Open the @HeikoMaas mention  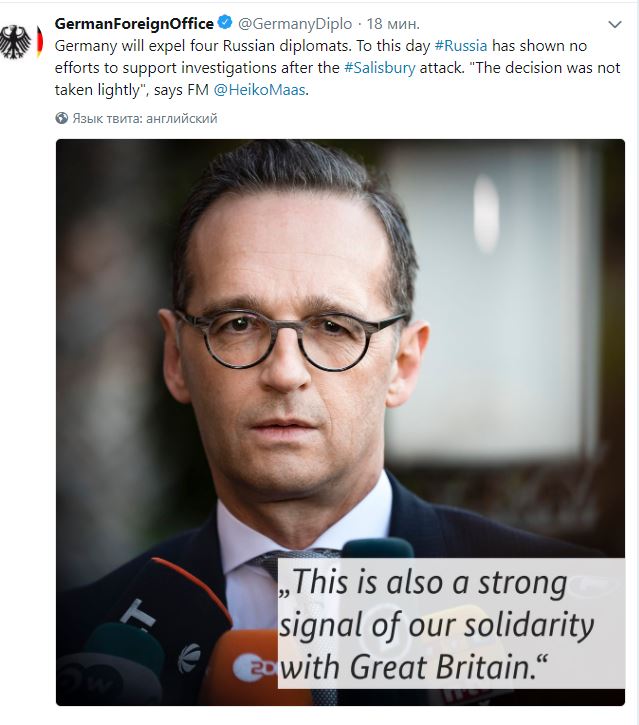[259, 89]
